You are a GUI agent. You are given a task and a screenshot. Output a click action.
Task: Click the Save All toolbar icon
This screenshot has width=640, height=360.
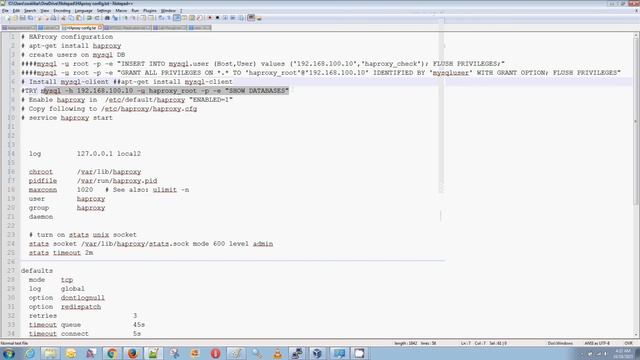click(x=31, y=18)
